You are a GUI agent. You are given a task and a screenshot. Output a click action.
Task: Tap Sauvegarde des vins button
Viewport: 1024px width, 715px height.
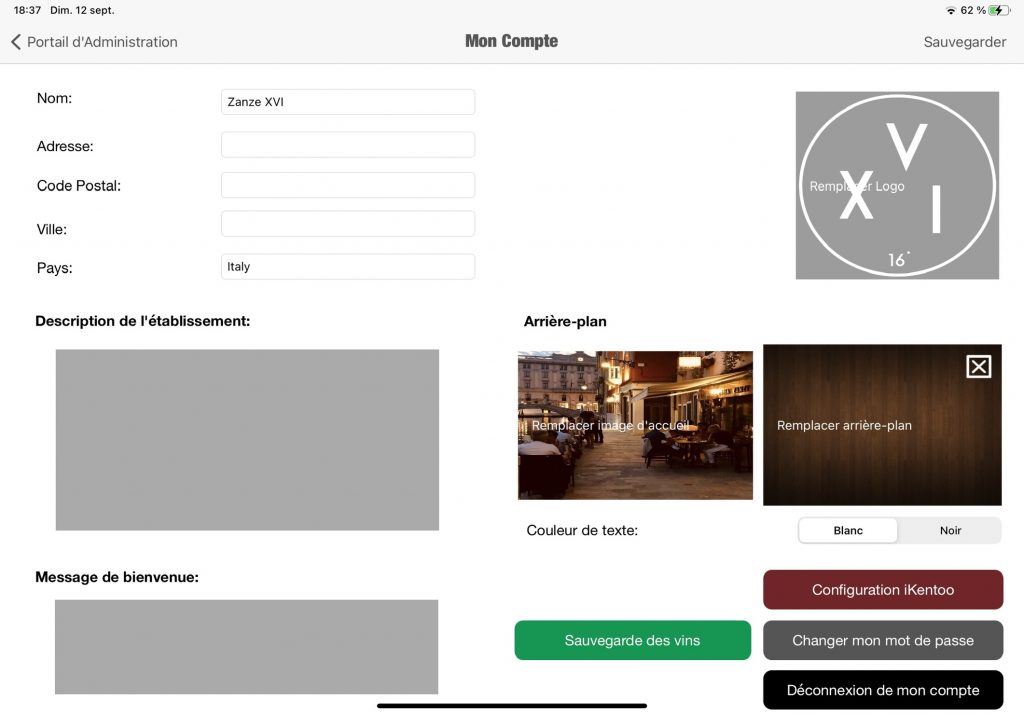pyautogui.click(x=633, y=641)
